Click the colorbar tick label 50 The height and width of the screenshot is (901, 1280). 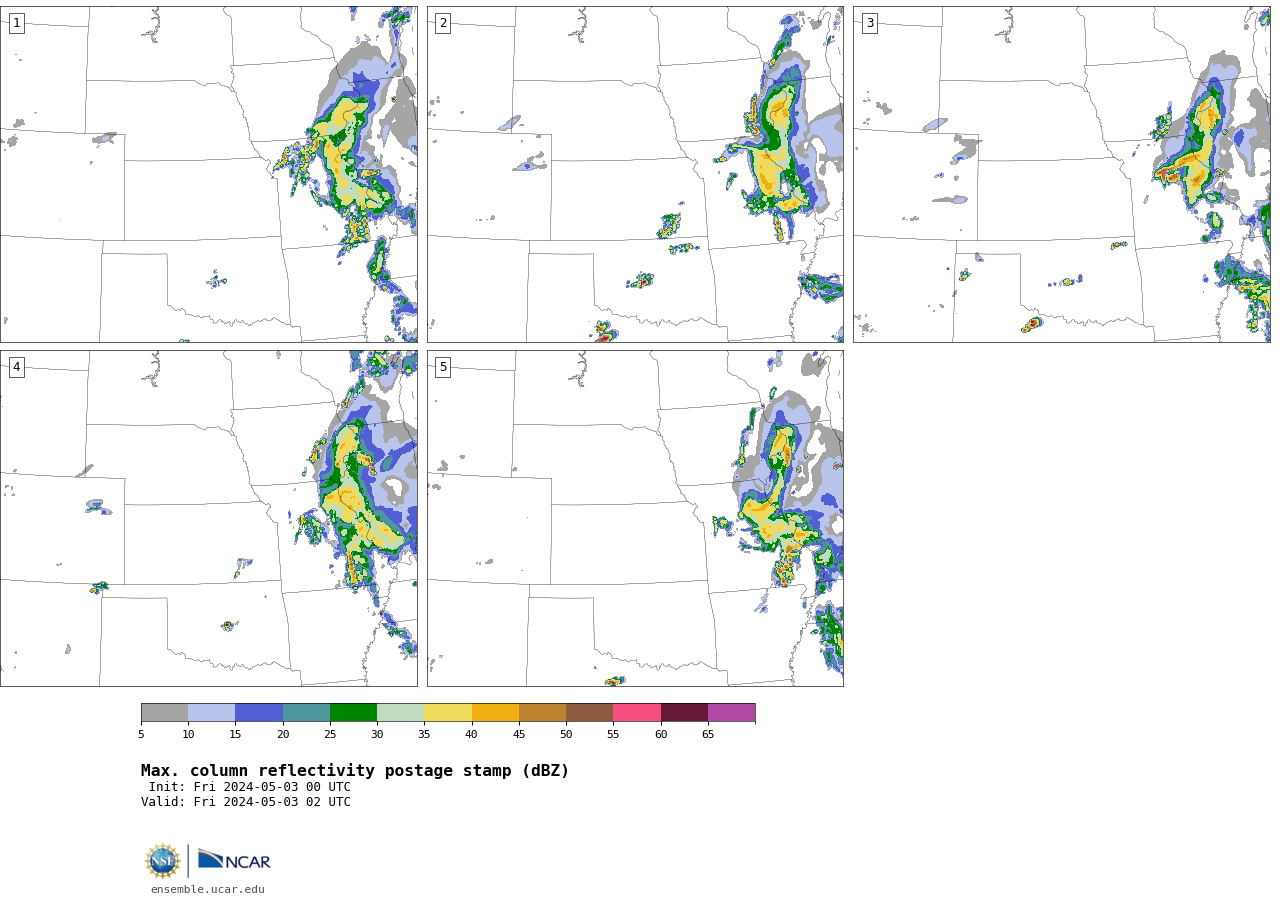566,735
